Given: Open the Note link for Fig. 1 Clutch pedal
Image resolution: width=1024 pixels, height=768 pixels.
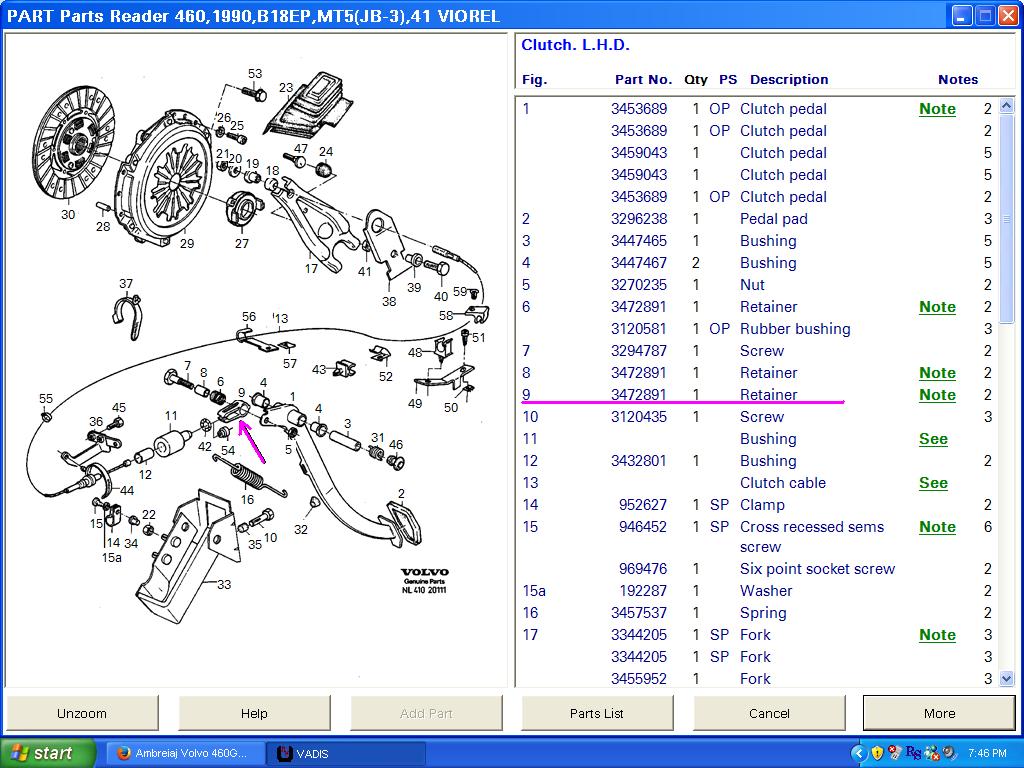Looking at the screenshot, I should (x=937, y=109).
